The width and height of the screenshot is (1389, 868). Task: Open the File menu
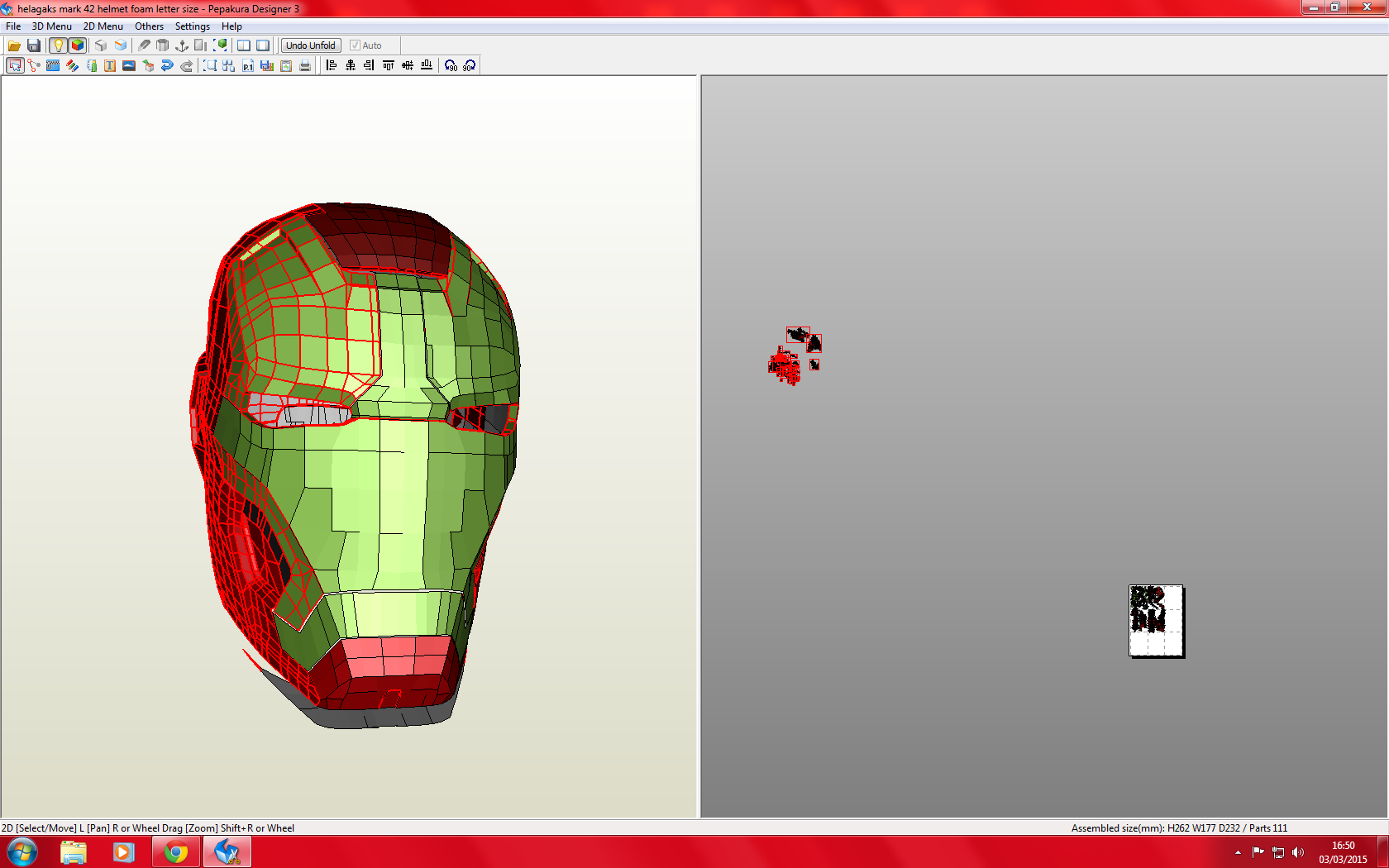pyautogui.click(x=13, y=26)
